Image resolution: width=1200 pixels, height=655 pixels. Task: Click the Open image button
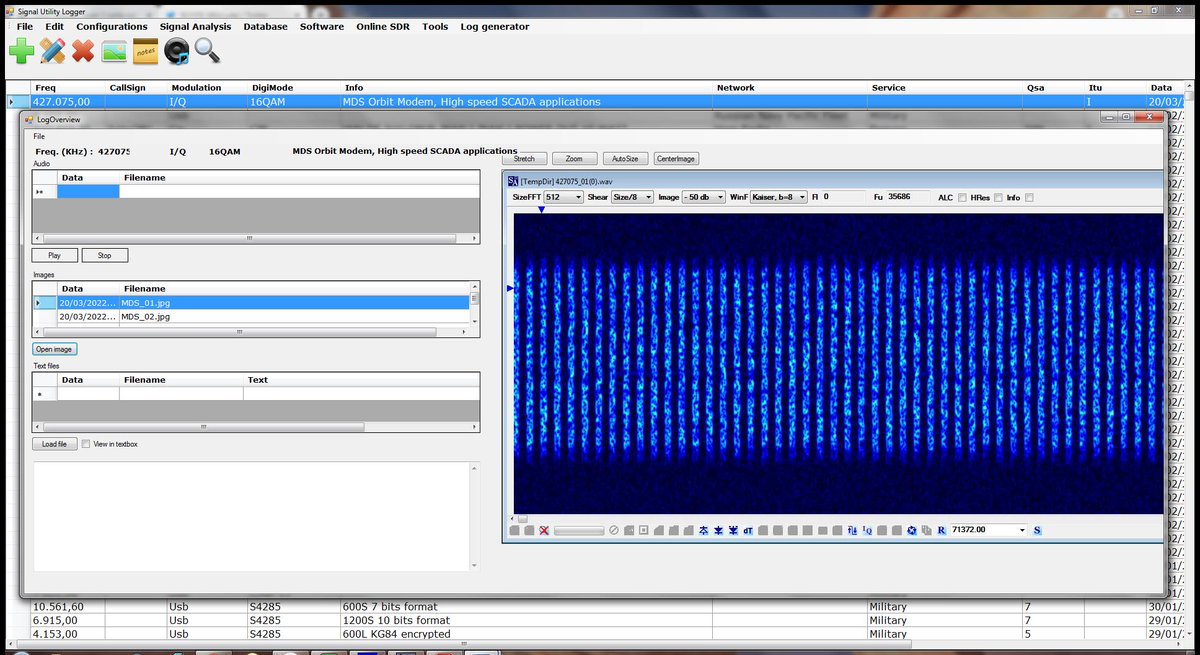55,349
